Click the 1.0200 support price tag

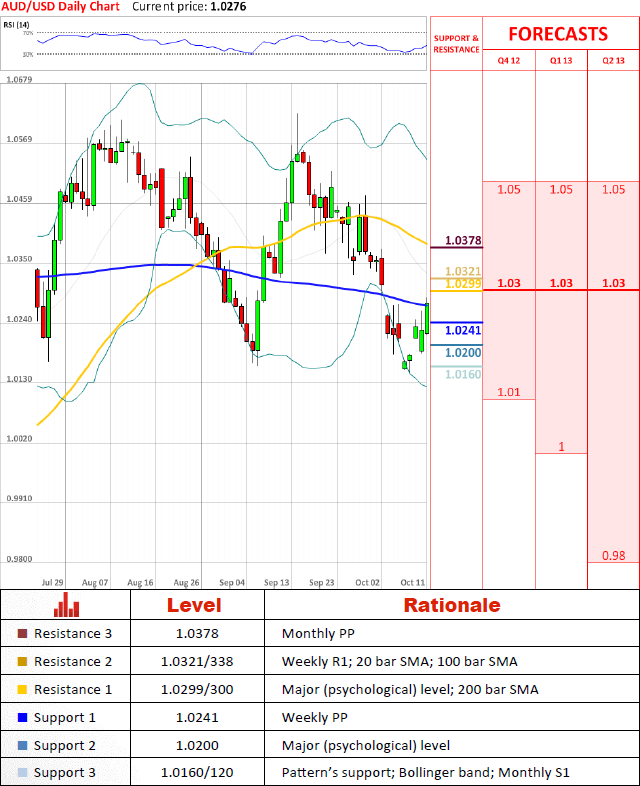[x=462, y=352]
